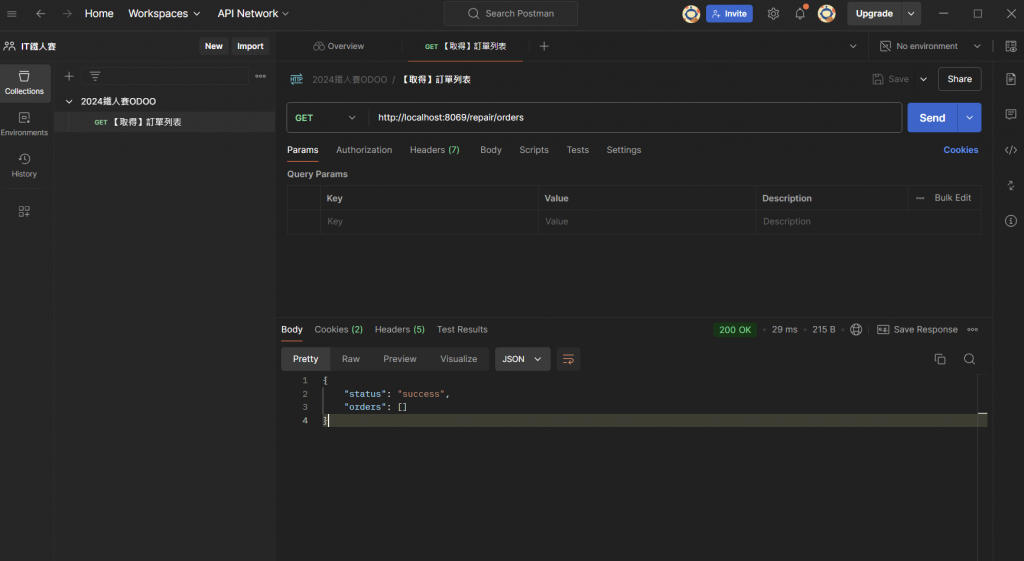Open the Cookies link
Viewport: 1024px width, 561px height.
click(961, 150)
